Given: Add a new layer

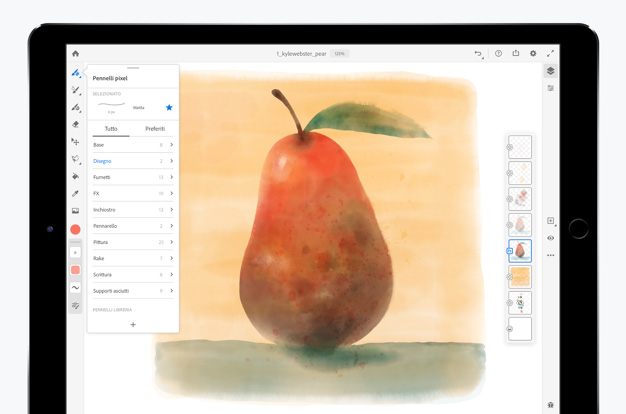Looking at the screenshot, I should pyautogui.click(x=551, y=221).
